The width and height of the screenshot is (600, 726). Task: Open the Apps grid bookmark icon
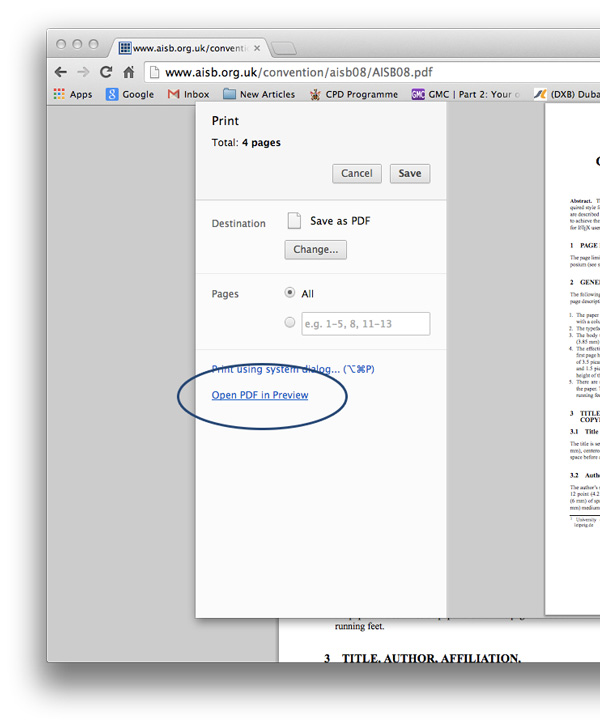59,94
